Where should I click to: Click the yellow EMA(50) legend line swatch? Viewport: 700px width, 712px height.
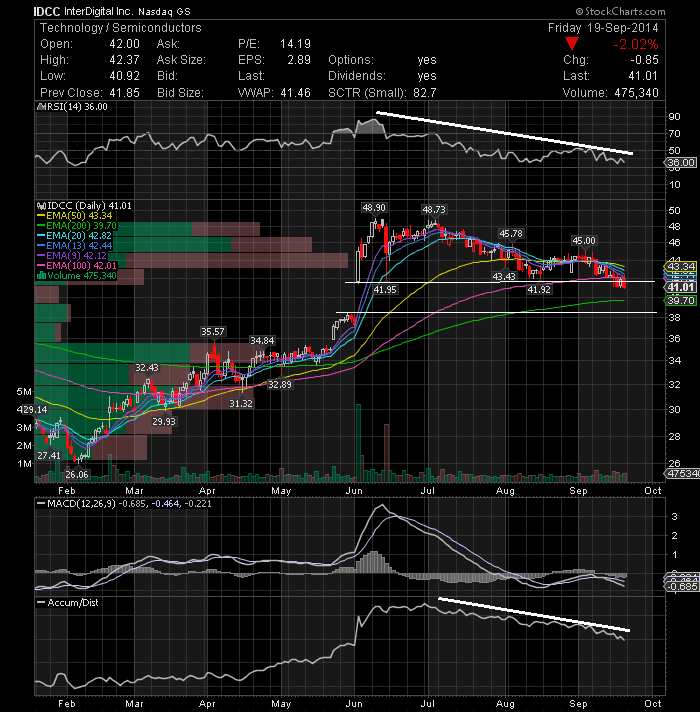tap(41, 216)
